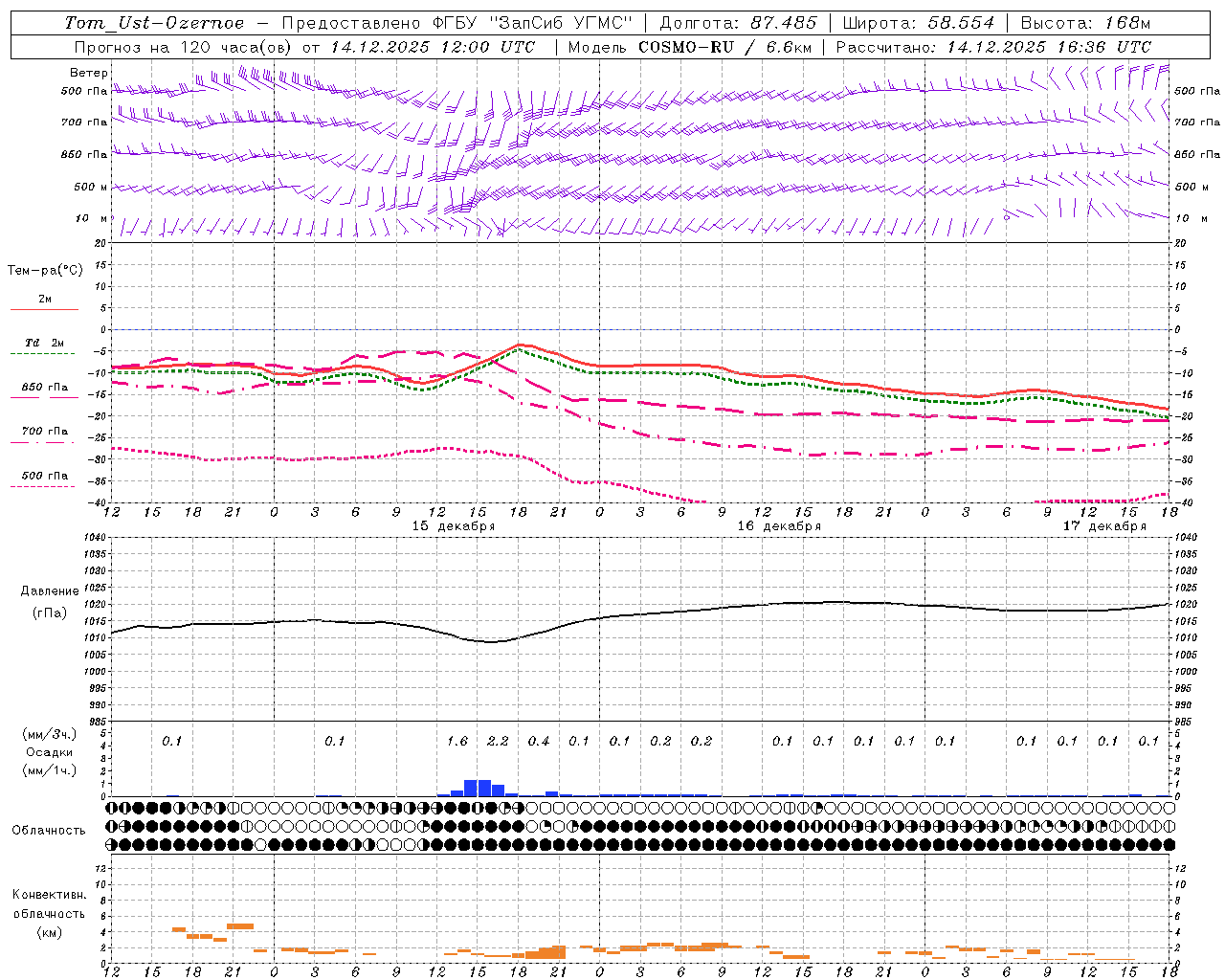Select the 'Долгота: 87.485' header field
1225x980 pixels.
point(739,23)
